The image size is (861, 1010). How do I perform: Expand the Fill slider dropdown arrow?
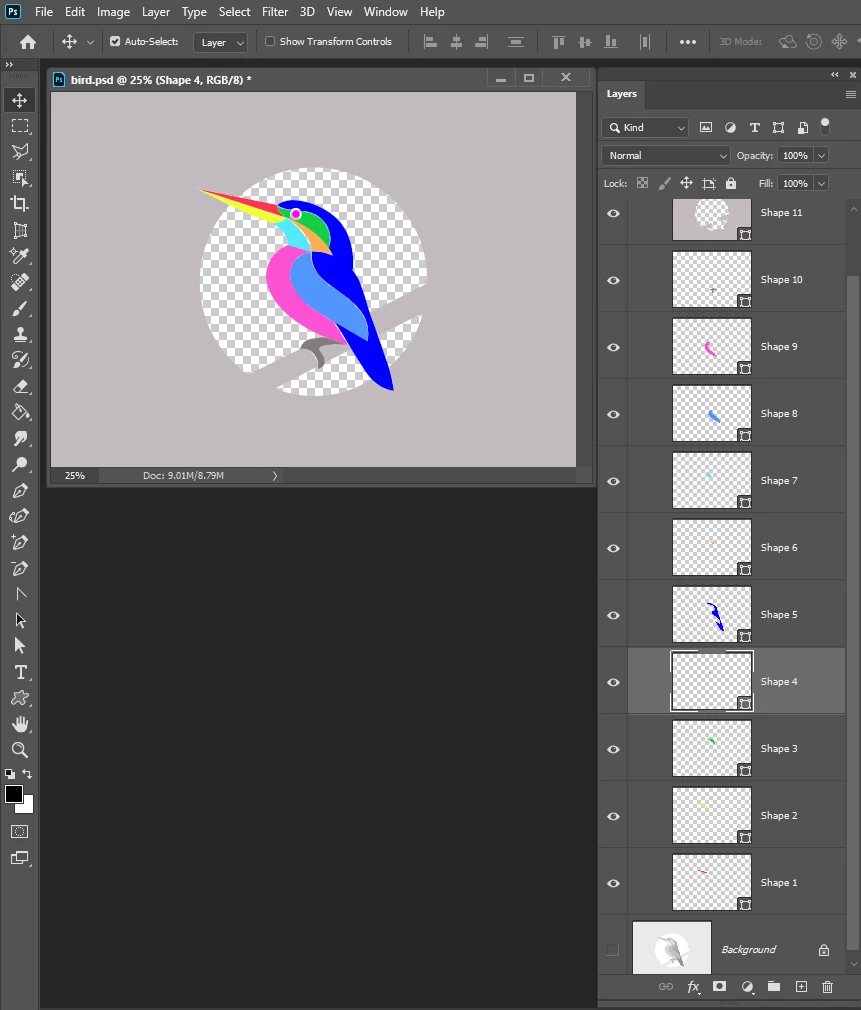[x=821, y=184]
